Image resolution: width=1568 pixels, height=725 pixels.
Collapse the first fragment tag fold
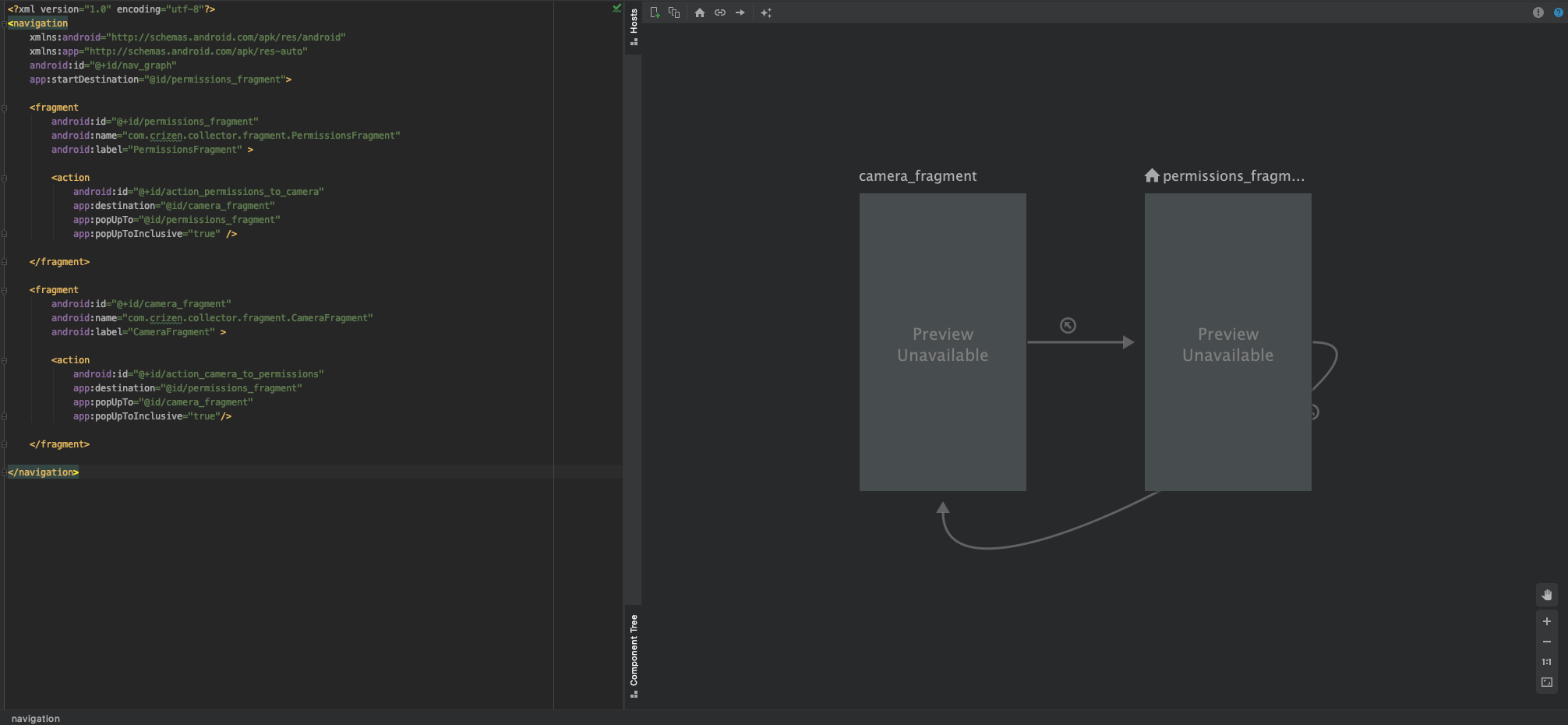coord(5,108)
